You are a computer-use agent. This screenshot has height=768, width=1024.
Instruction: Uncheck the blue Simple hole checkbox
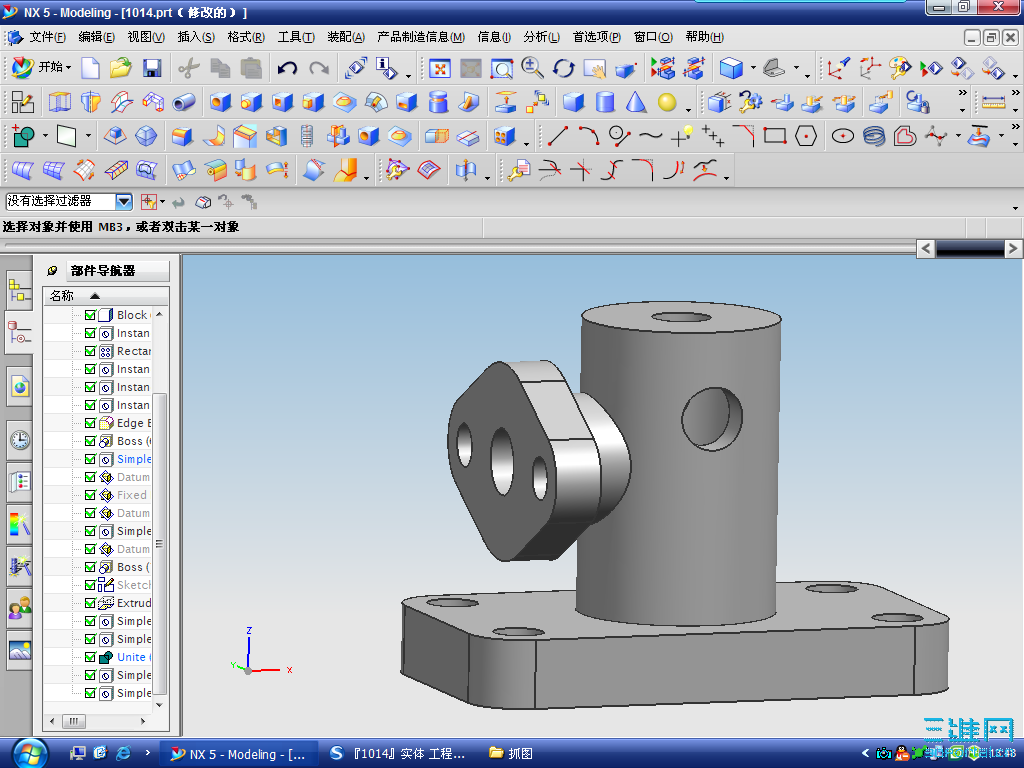pyautogui.click(x=90, y=459)
